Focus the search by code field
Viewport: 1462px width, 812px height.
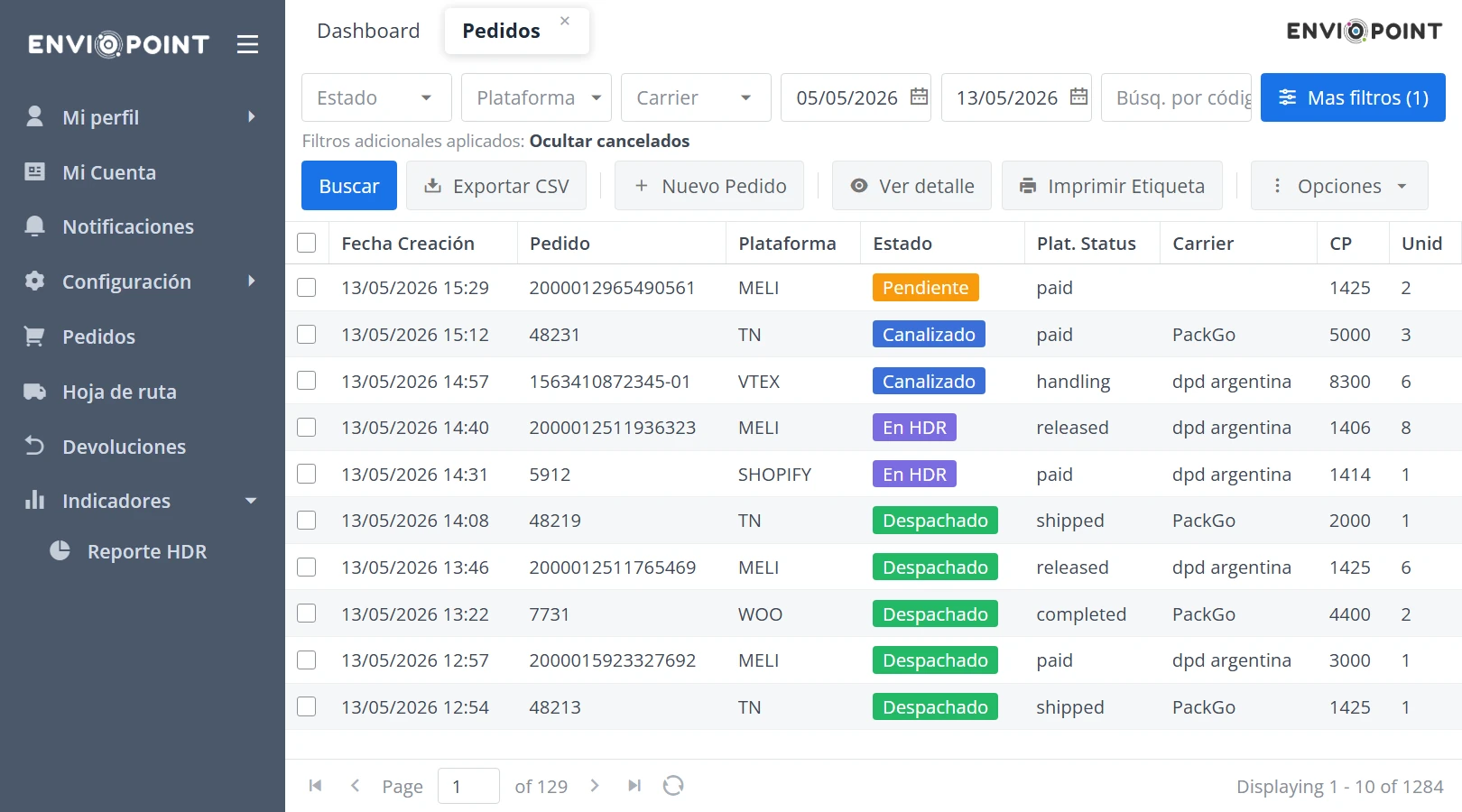pos(1176,97)
